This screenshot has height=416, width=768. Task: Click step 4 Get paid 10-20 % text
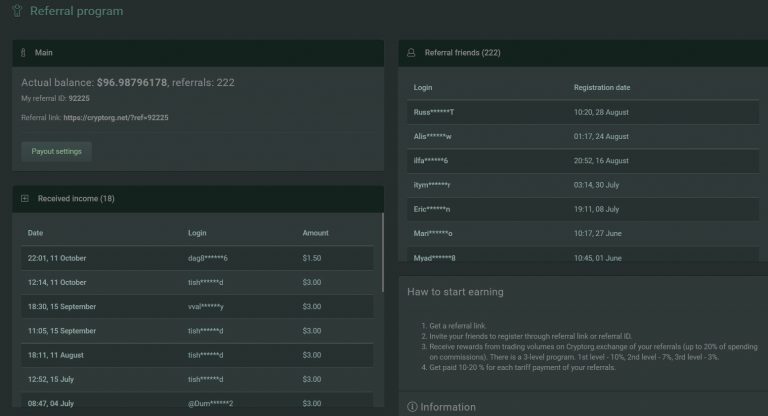(522, 367)
